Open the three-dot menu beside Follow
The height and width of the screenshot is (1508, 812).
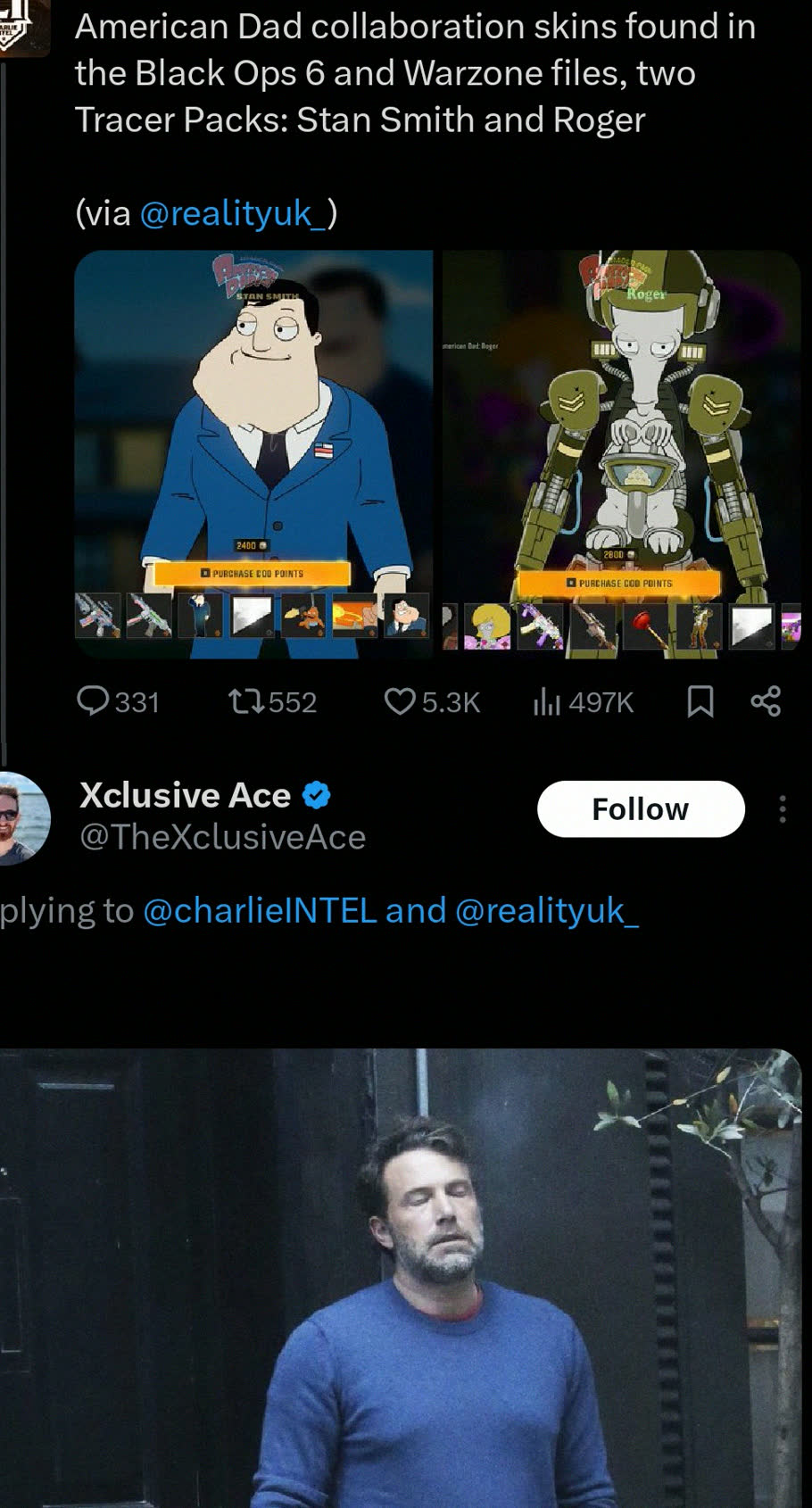782,809
